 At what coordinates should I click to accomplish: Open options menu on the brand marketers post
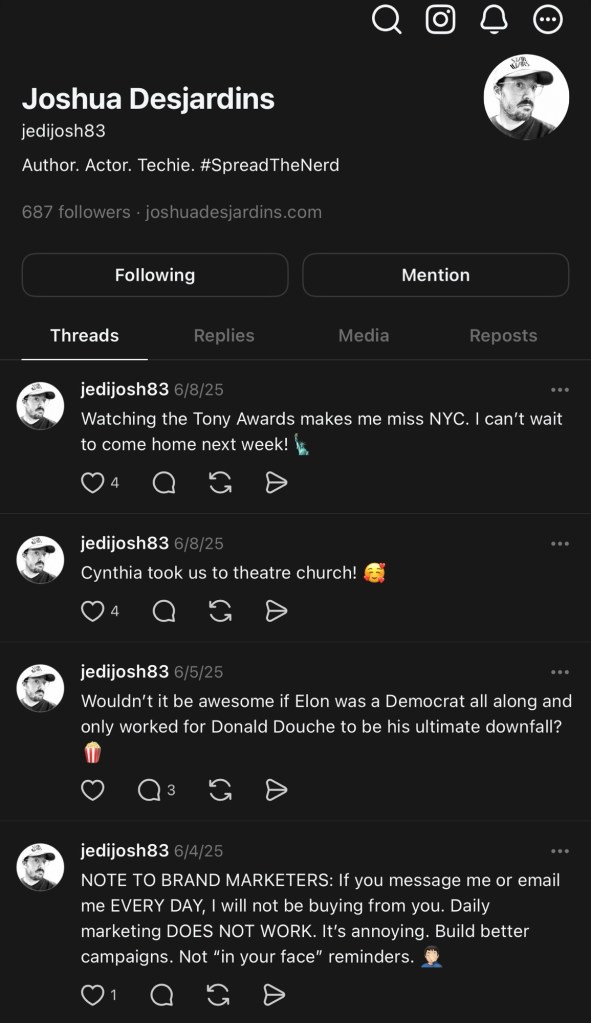tap(559, 850)
